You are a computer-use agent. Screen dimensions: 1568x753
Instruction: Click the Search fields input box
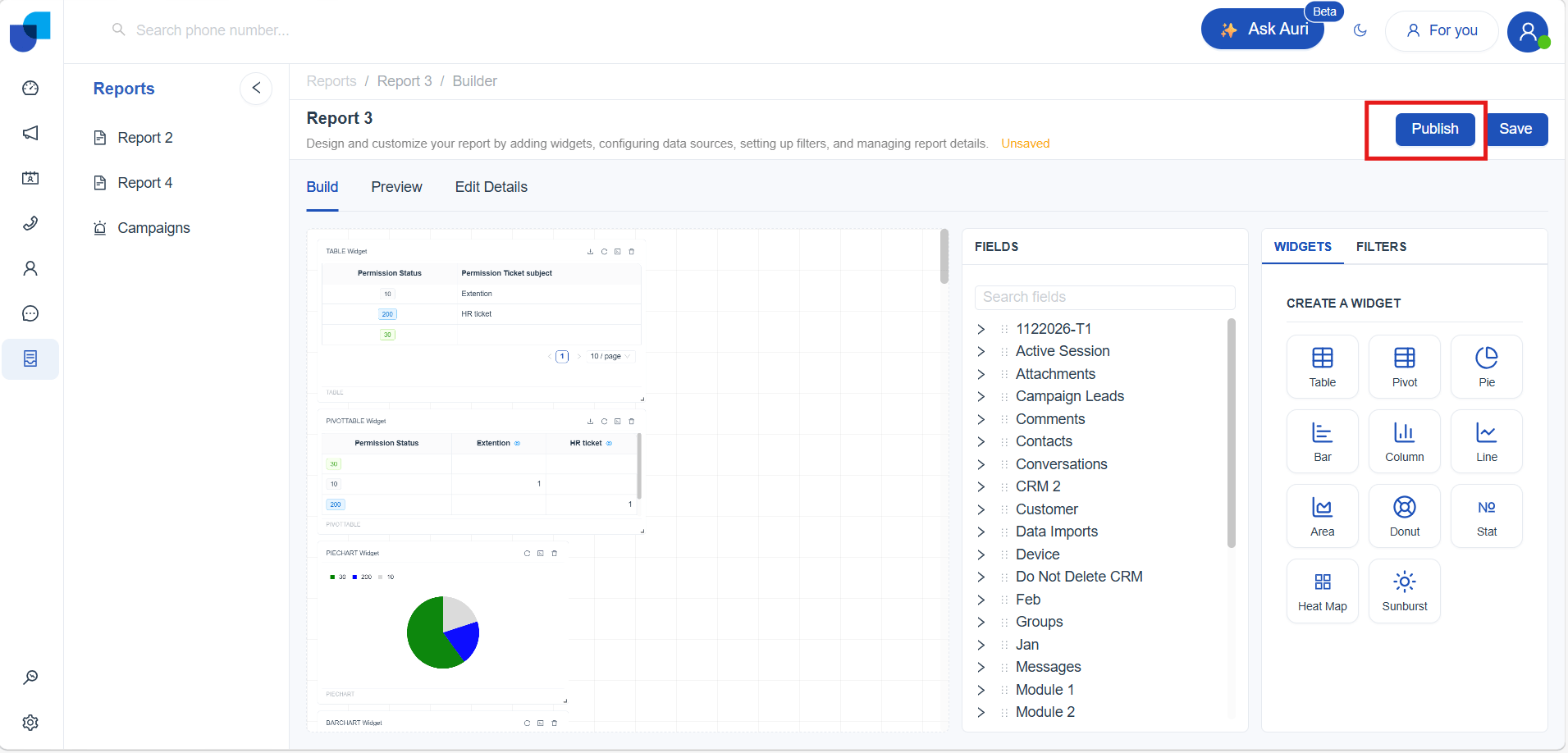point(1104,297)
